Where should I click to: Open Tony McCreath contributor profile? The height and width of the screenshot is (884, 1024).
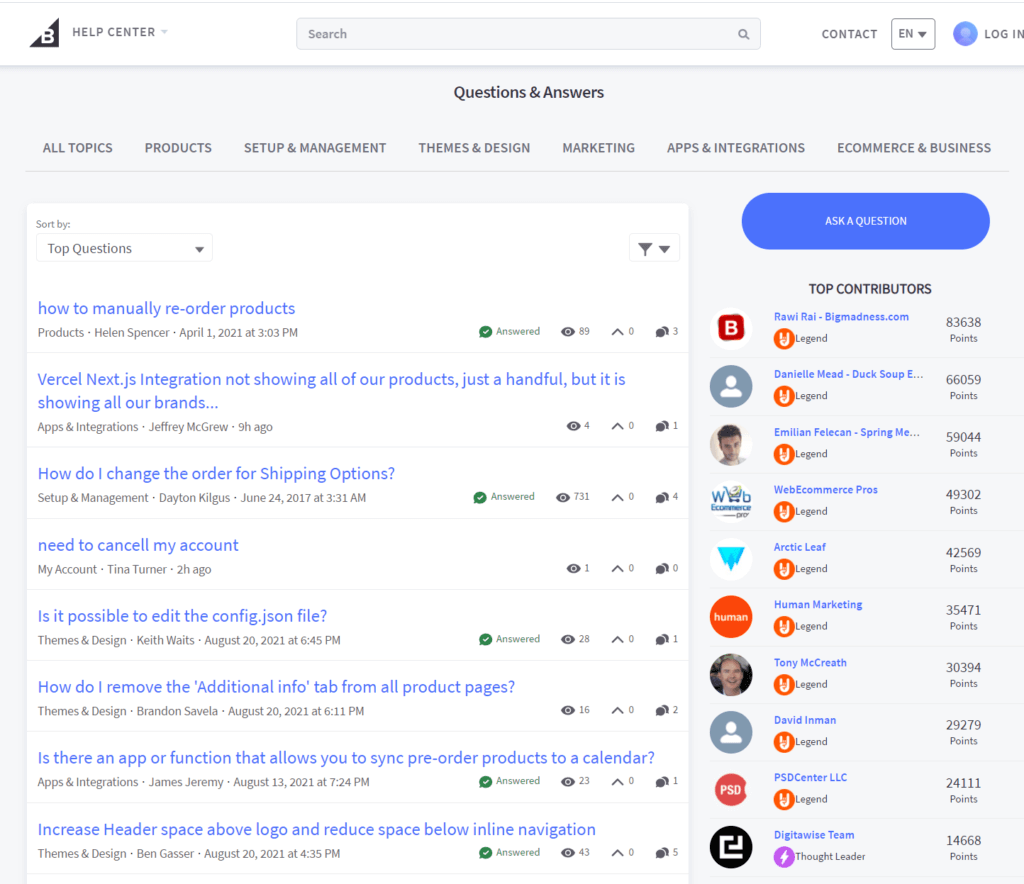[810, 663]
